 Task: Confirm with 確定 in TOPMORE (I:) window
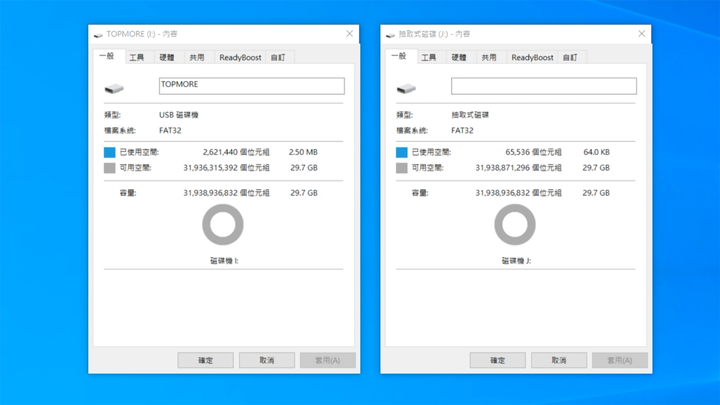point(206,360)
